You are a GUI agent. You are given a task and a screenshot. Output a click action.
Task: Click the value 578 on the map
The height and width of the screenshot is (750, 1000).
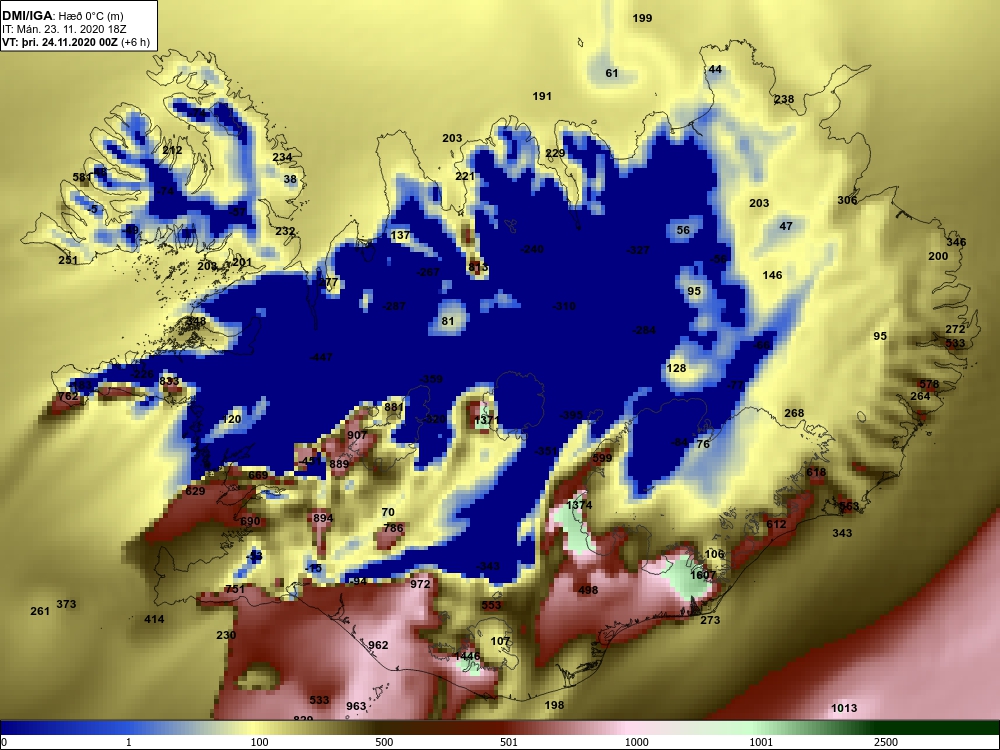tap(929, 384)
